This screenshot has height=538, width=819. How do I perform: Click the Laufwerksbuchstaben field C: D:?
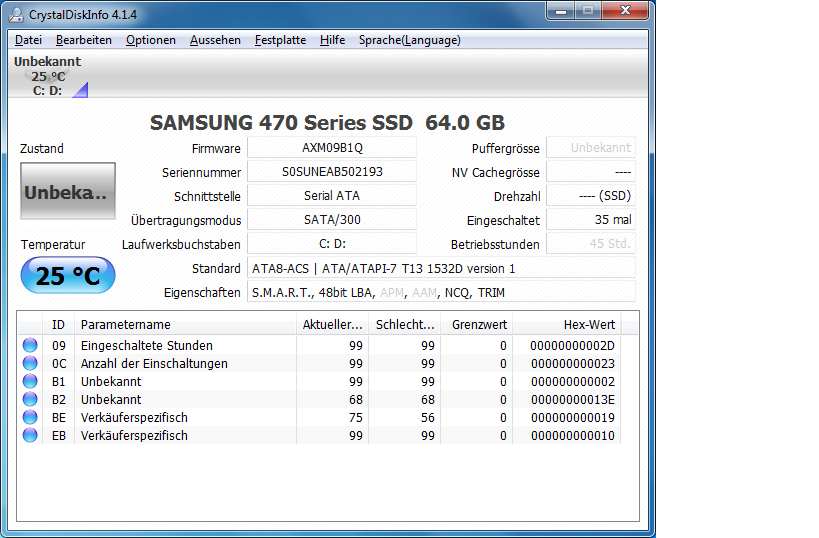click(x=332, y=244)
